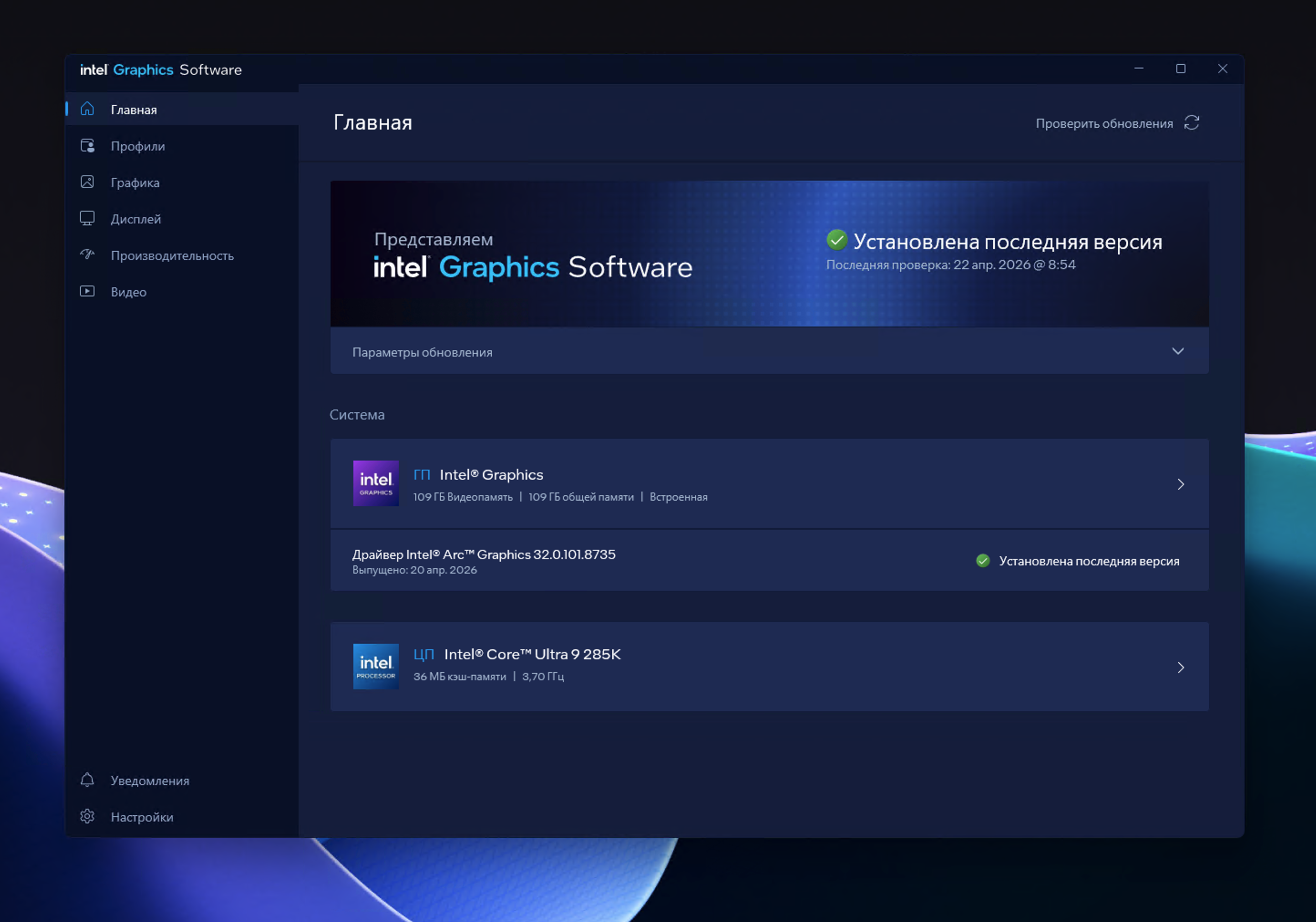
Task: Click Параметры обновления label
Action: point(422,352)
